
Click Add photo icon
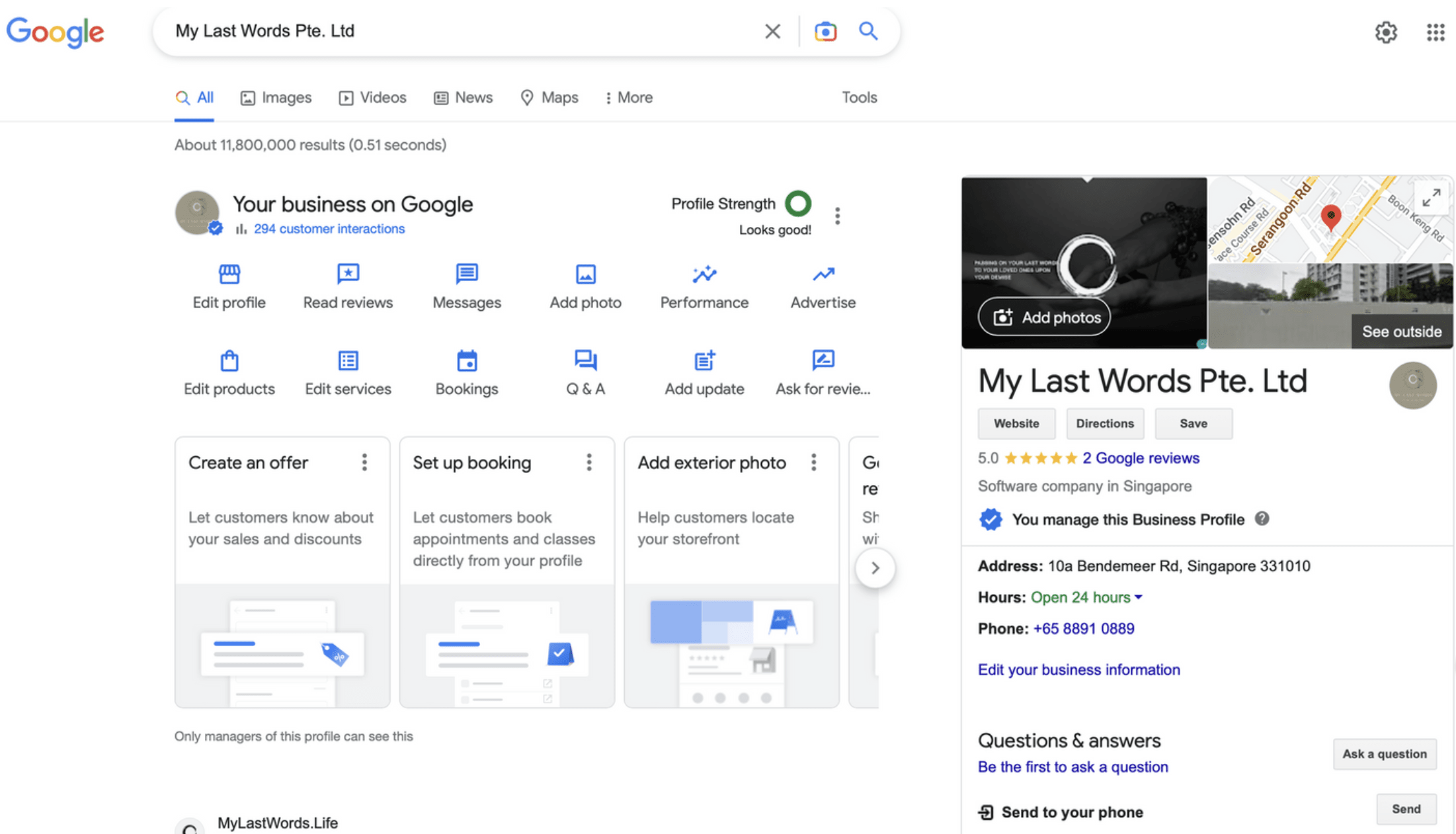pos(585,274)
